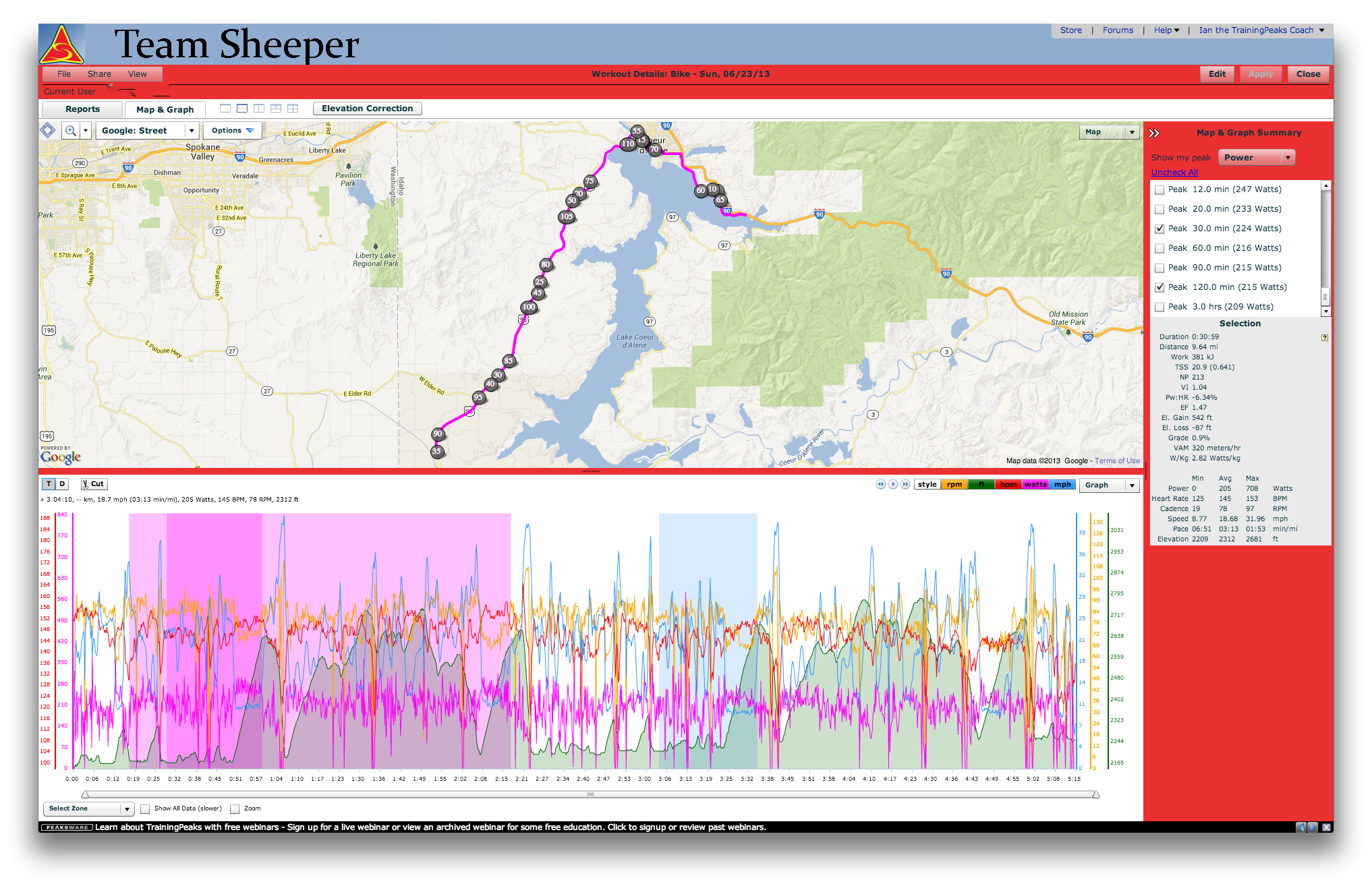Click the Uncheck All link
Viewport: 1372px width, 886px height.
(x=1174, y=173)
